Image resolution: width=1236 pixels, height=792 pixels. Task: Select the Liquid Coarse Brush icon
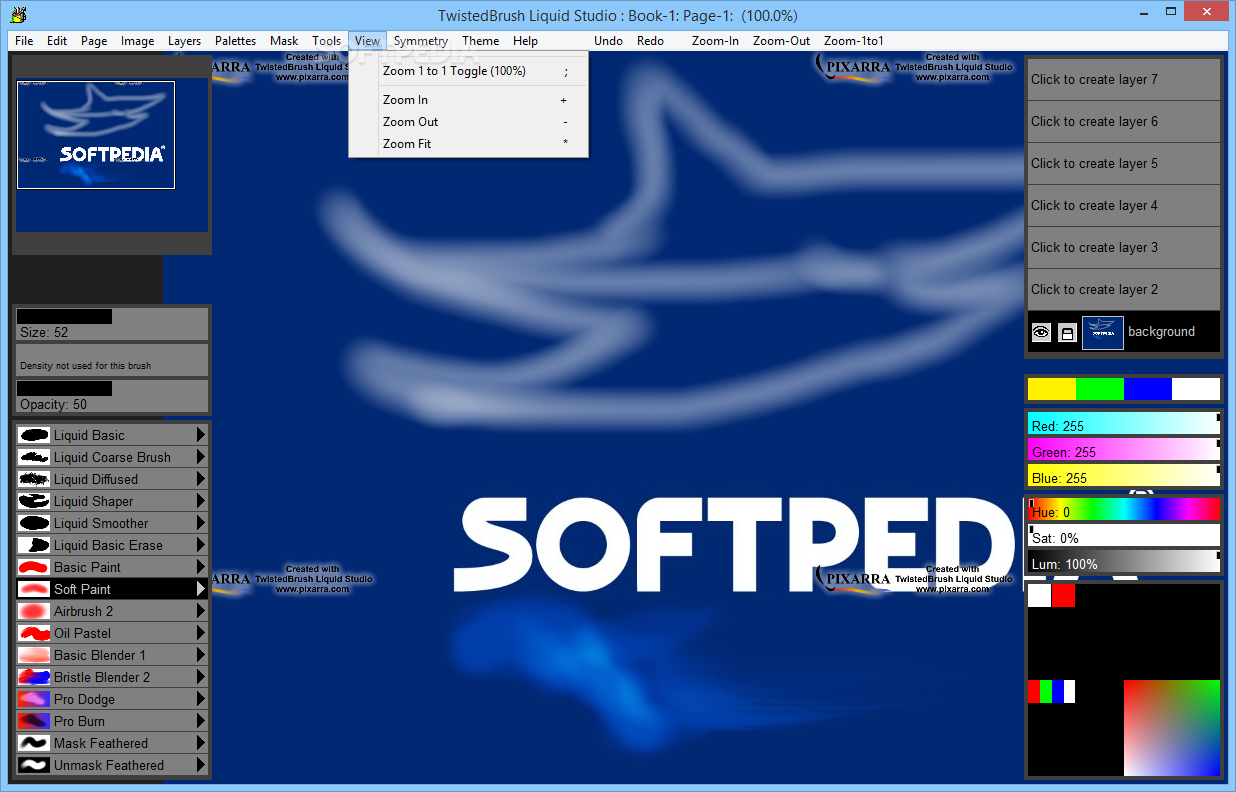coord(34,457)
